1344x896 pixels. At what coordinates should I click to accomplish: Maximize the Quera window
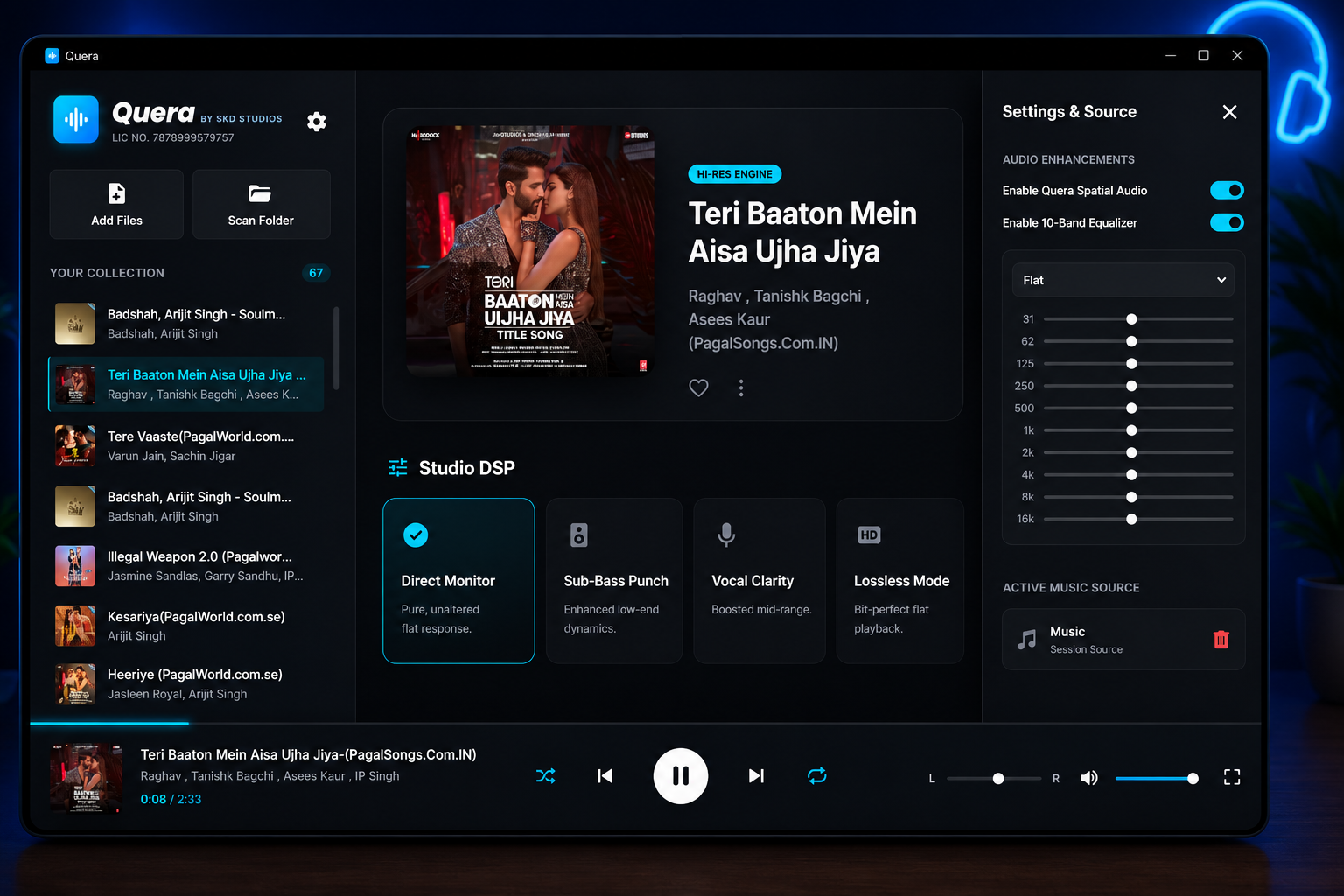click(x=1204, y=55)
